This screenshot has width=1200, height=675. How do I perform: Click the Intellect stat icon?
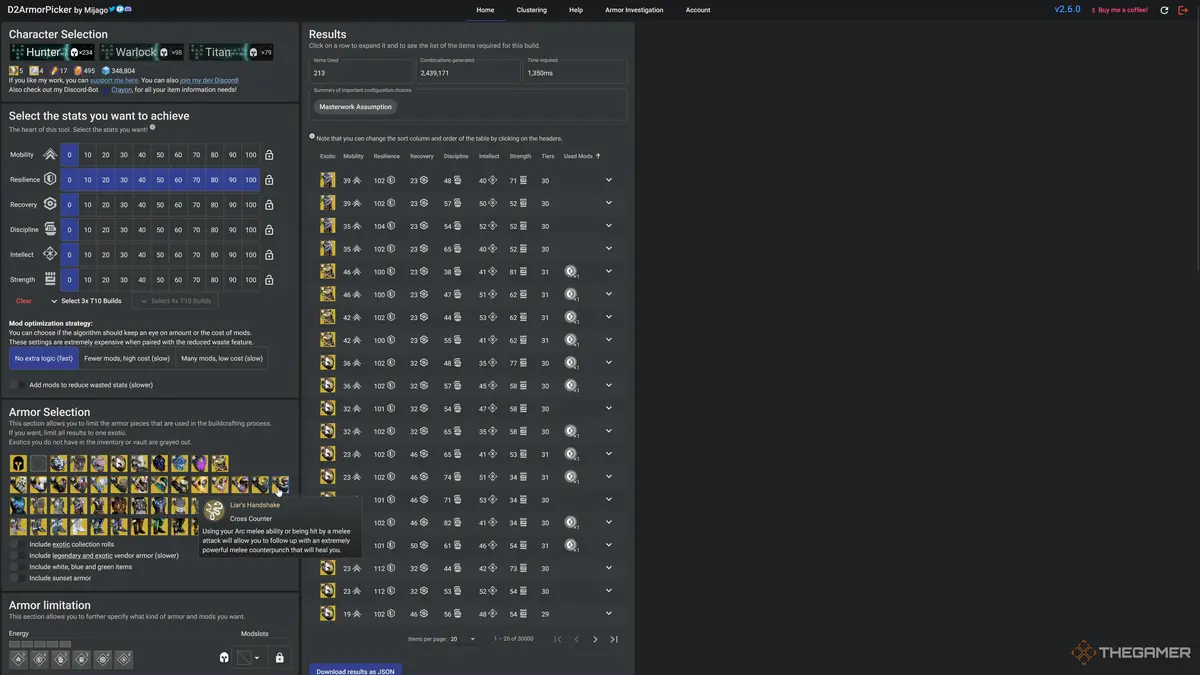(50, 255)
